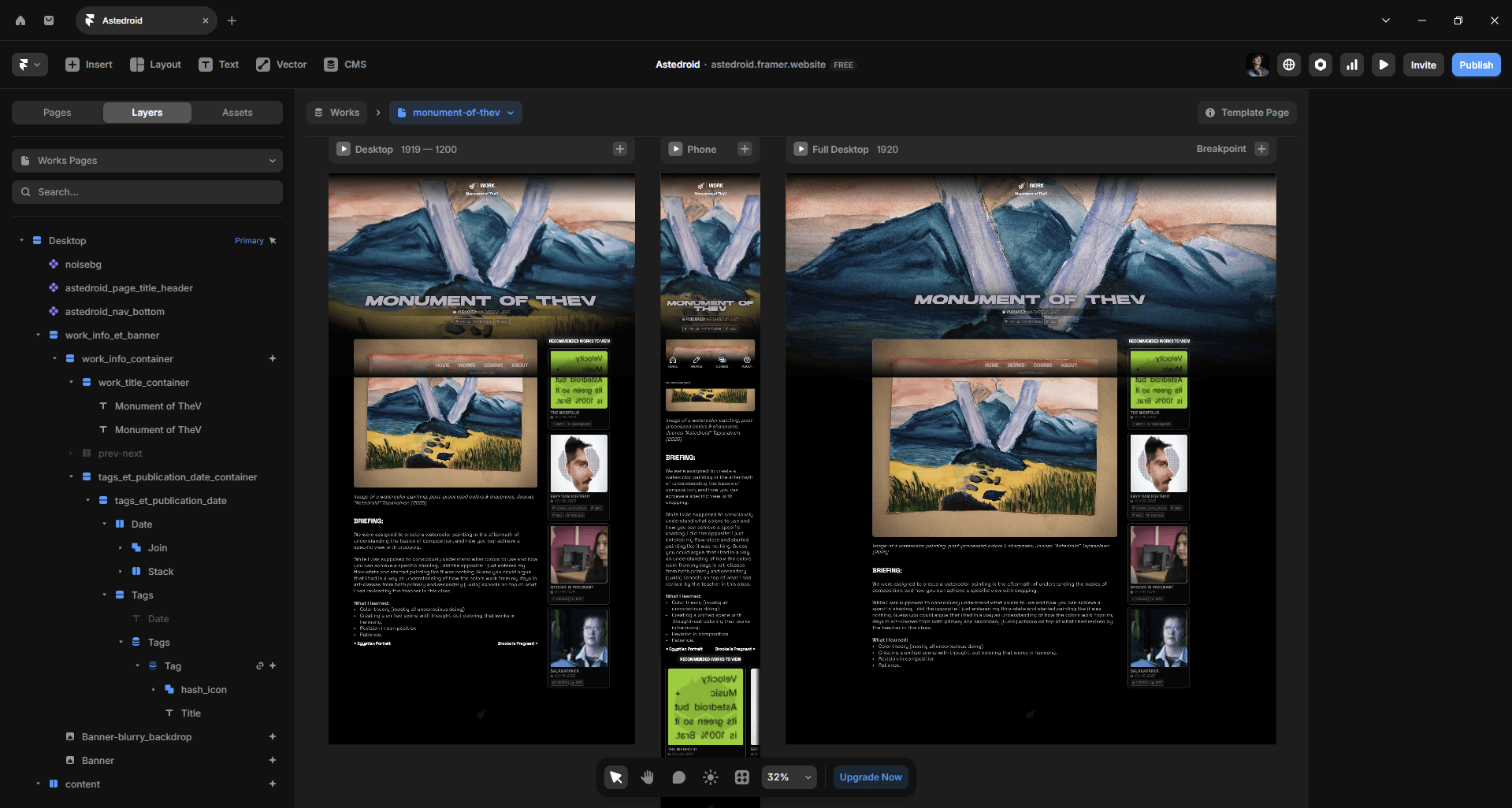This screenshot has width=1512, height=808.
Task: Click plus on the Banner row
Action: coord(273,761)
